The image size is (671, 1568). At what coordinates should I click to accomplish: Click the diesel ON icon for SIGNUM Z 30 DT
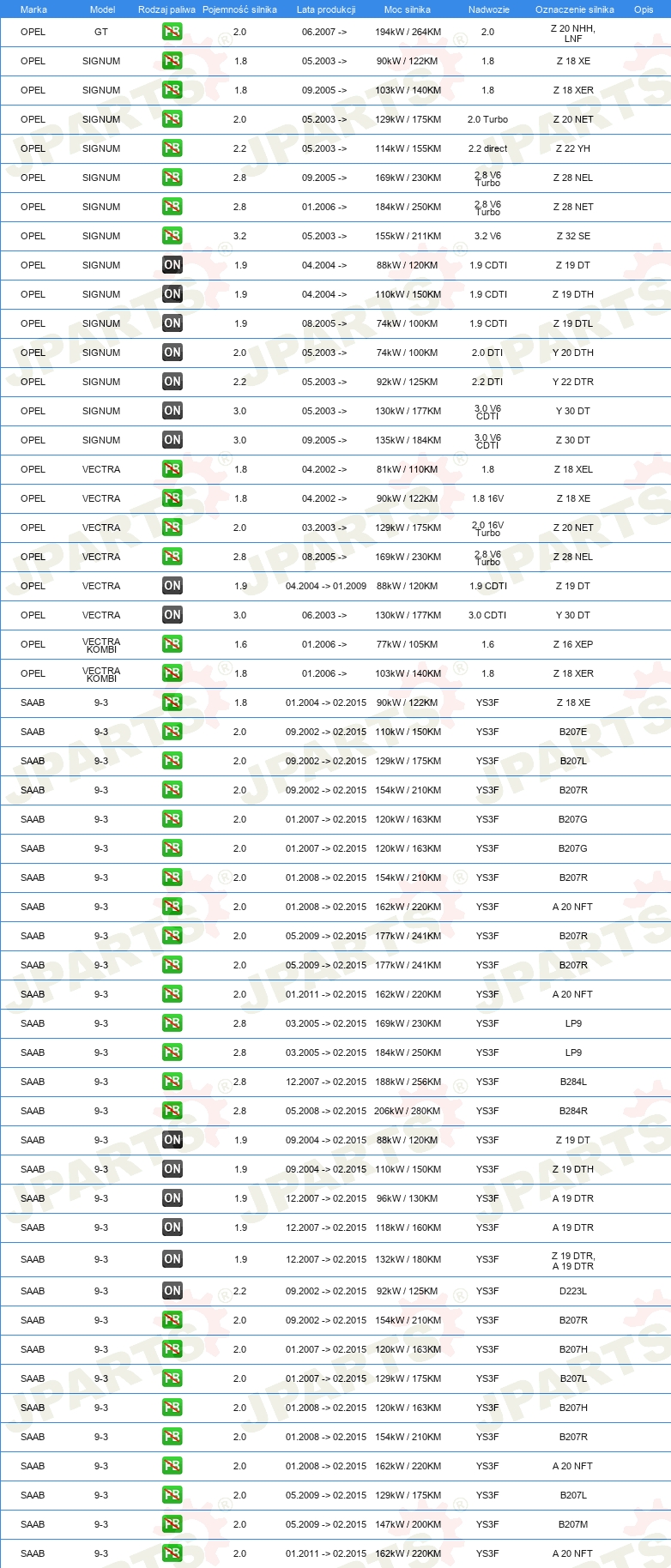pos(172,440)
